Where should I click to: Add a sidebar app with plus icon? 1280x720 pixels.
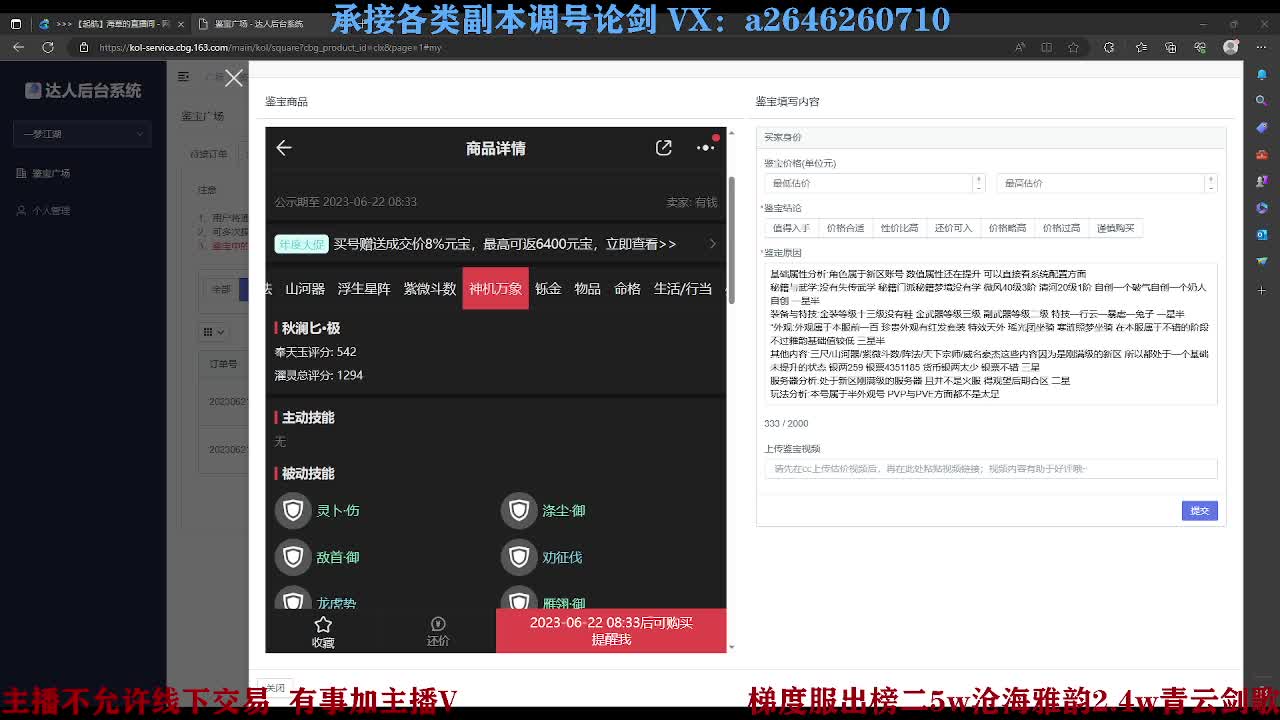(x=1262, y=289)
